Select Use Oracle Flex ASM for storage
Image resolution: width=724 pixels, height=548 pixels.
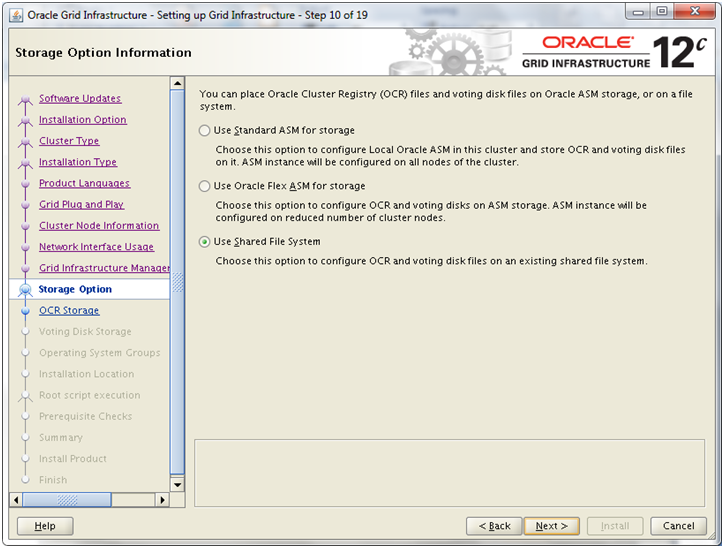pos(205,186)
